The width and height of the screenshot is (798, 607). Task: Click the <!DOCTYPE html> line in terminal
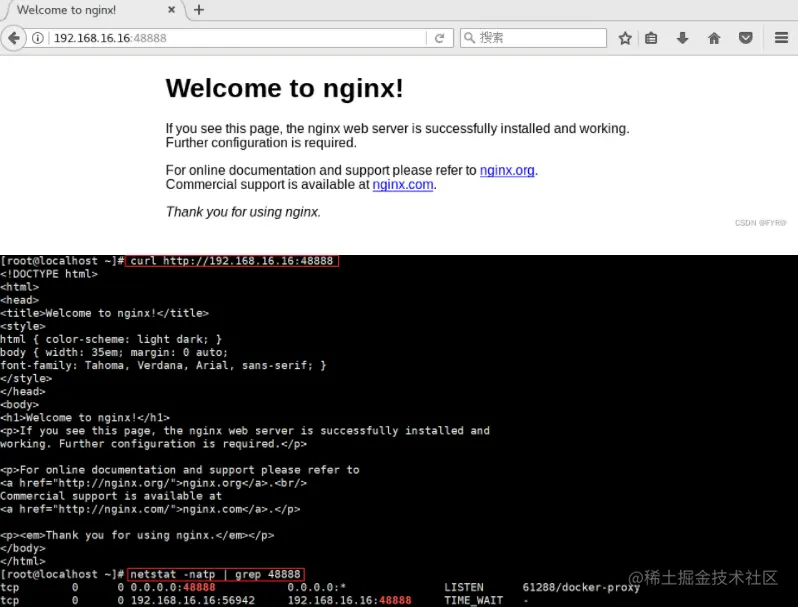tap(49, 274)
